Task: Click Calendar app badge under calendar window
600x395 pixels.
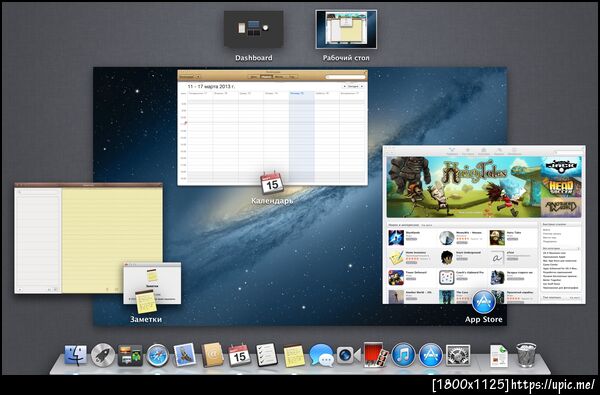Action: coord(272,183)
